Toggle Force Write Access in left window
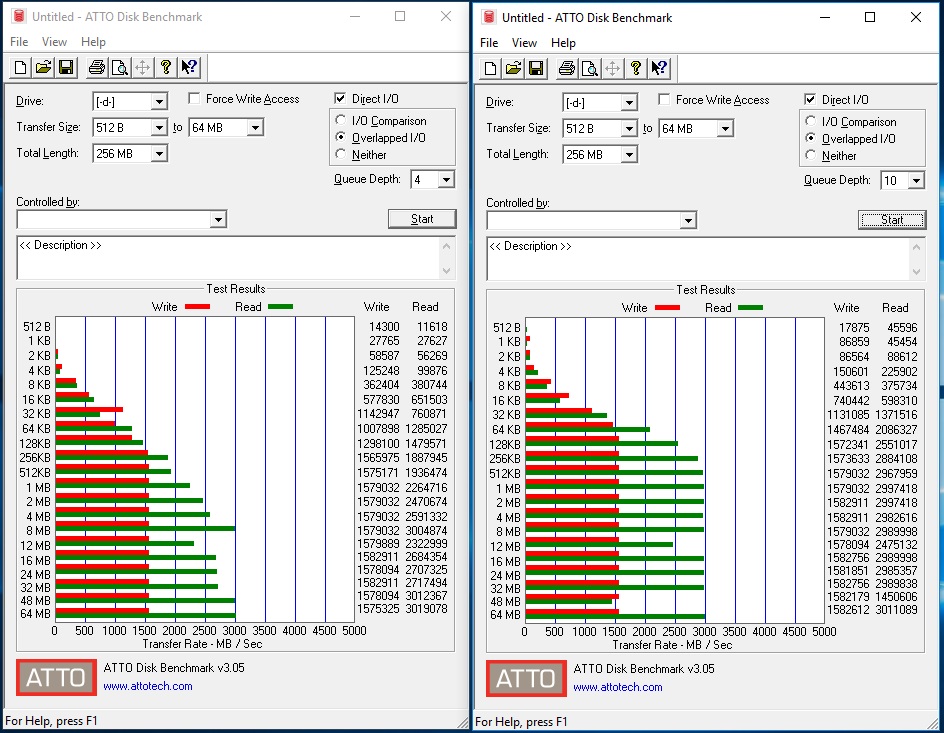 194,98
